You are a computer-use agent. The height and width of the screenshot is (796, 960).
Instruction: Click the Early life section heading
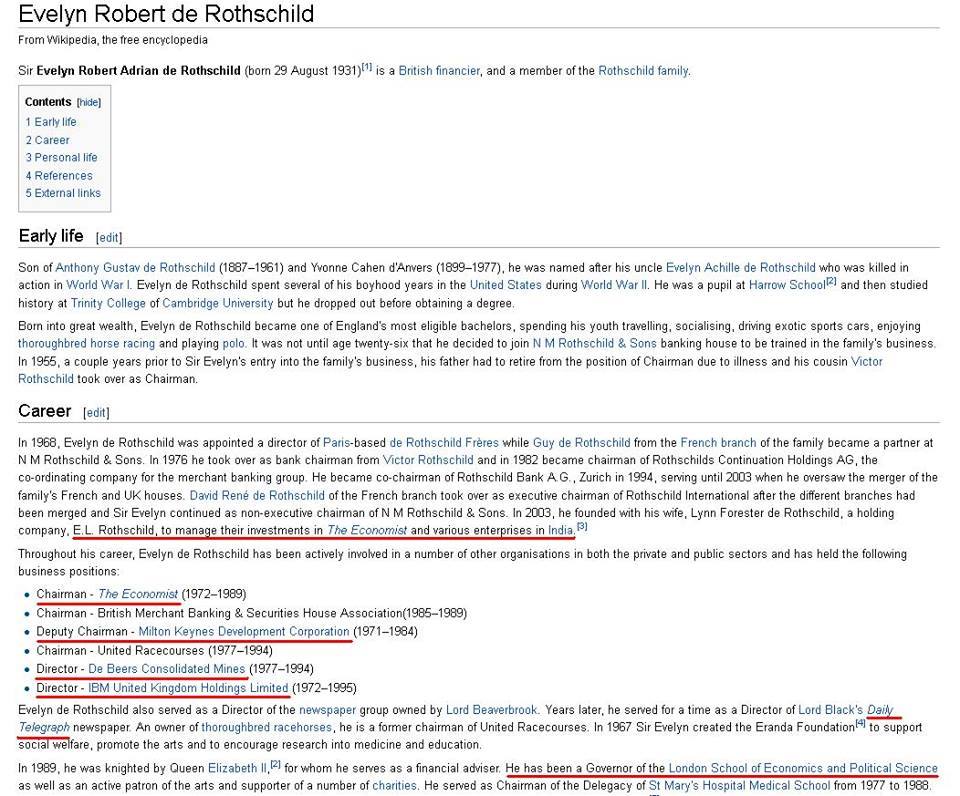[51, 236]
